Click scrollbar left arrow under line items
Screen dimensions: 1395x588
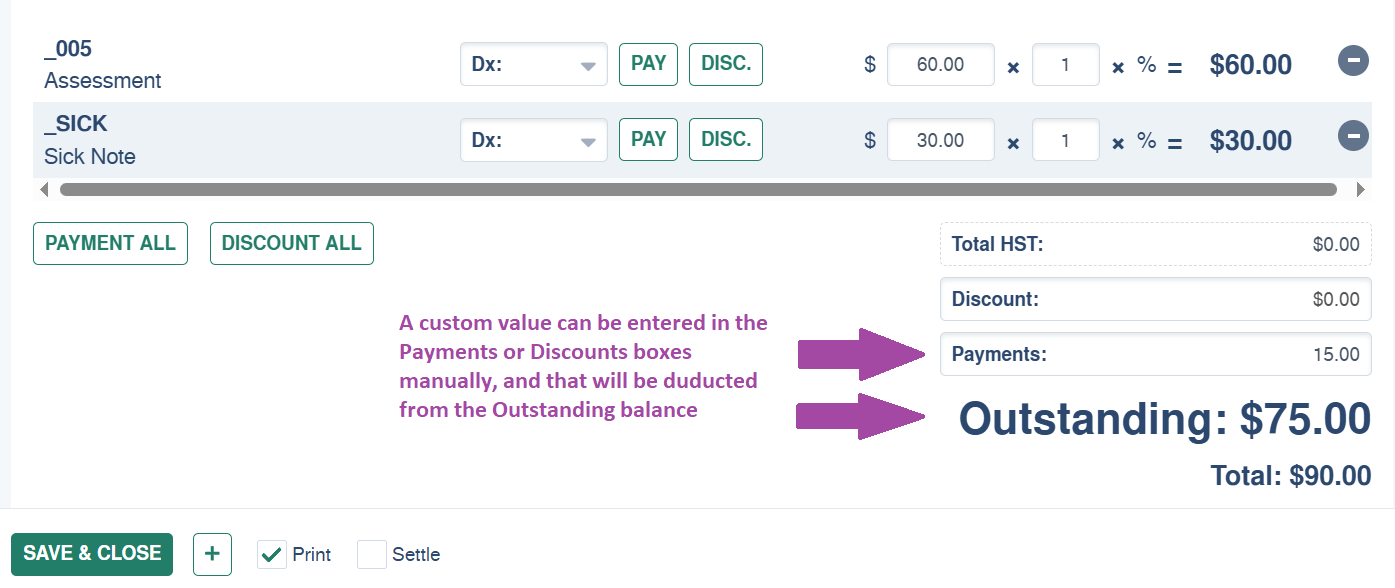(43, 189)
